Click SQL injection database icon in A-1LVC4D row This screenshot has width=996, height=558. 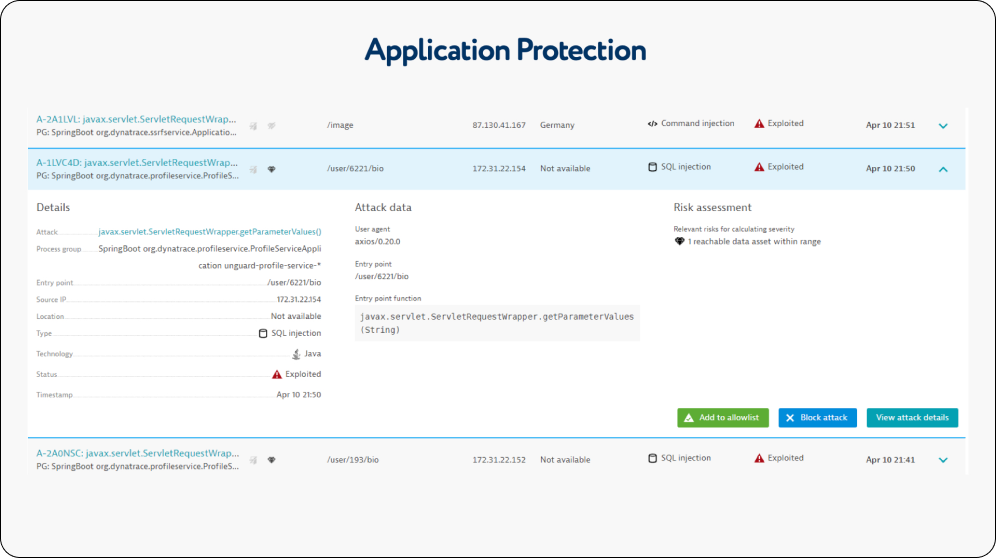click(x=653, y=167)
